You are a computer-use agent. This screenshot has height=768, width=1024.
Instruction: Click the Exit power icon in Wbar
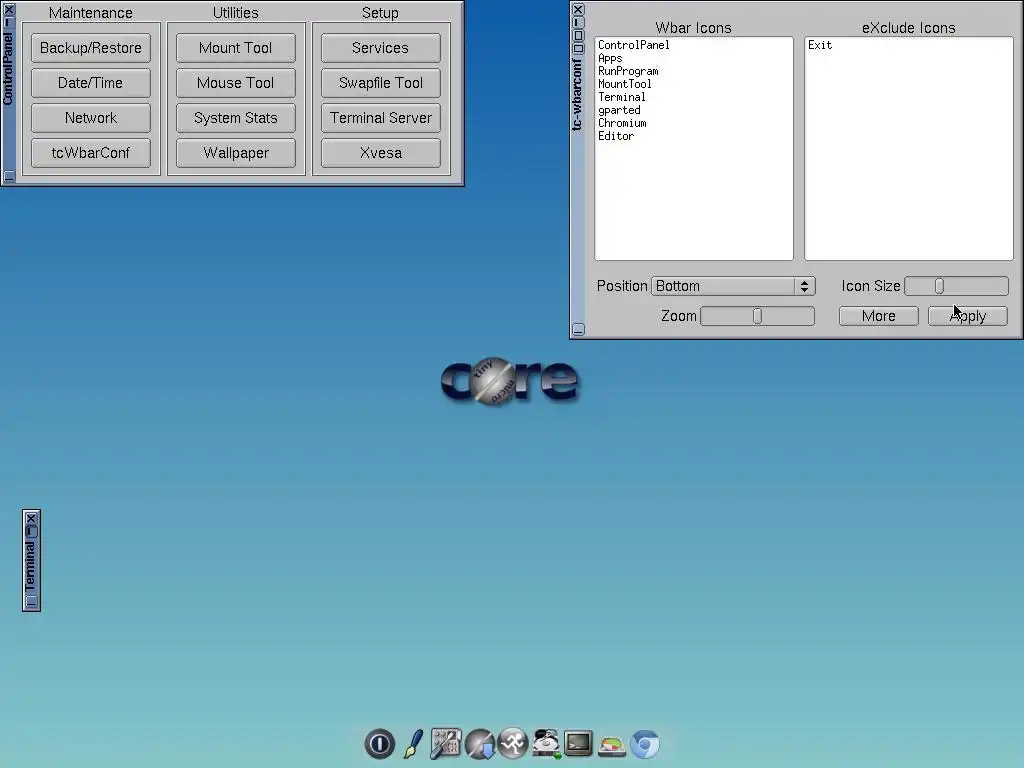[379, 743]
